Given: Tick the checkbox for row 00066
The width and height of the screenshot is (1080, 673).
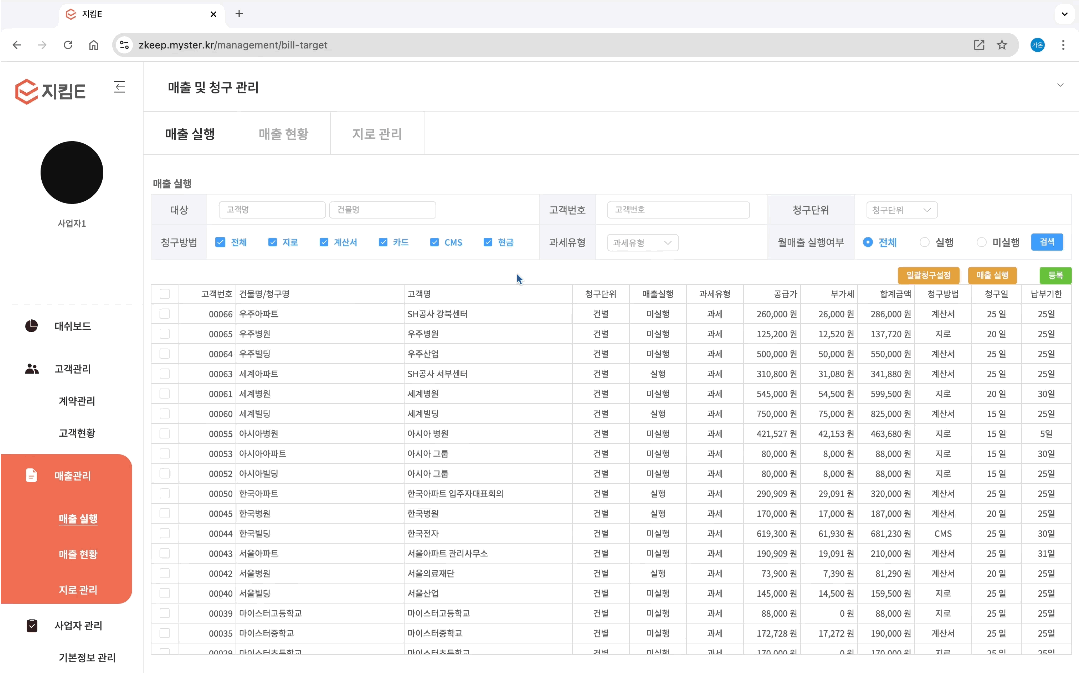Looking at the screenshot, I should tap(164, 314).
